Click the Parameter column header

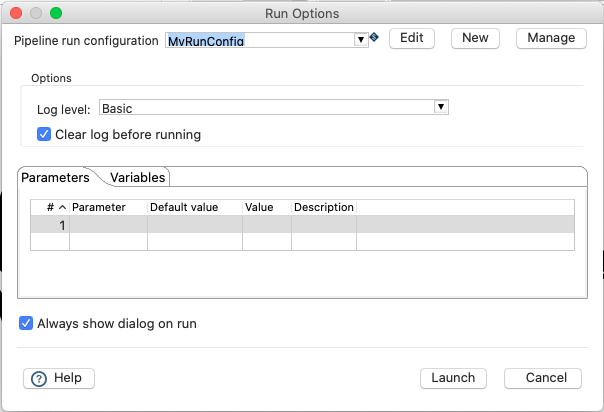coord(107,207)
